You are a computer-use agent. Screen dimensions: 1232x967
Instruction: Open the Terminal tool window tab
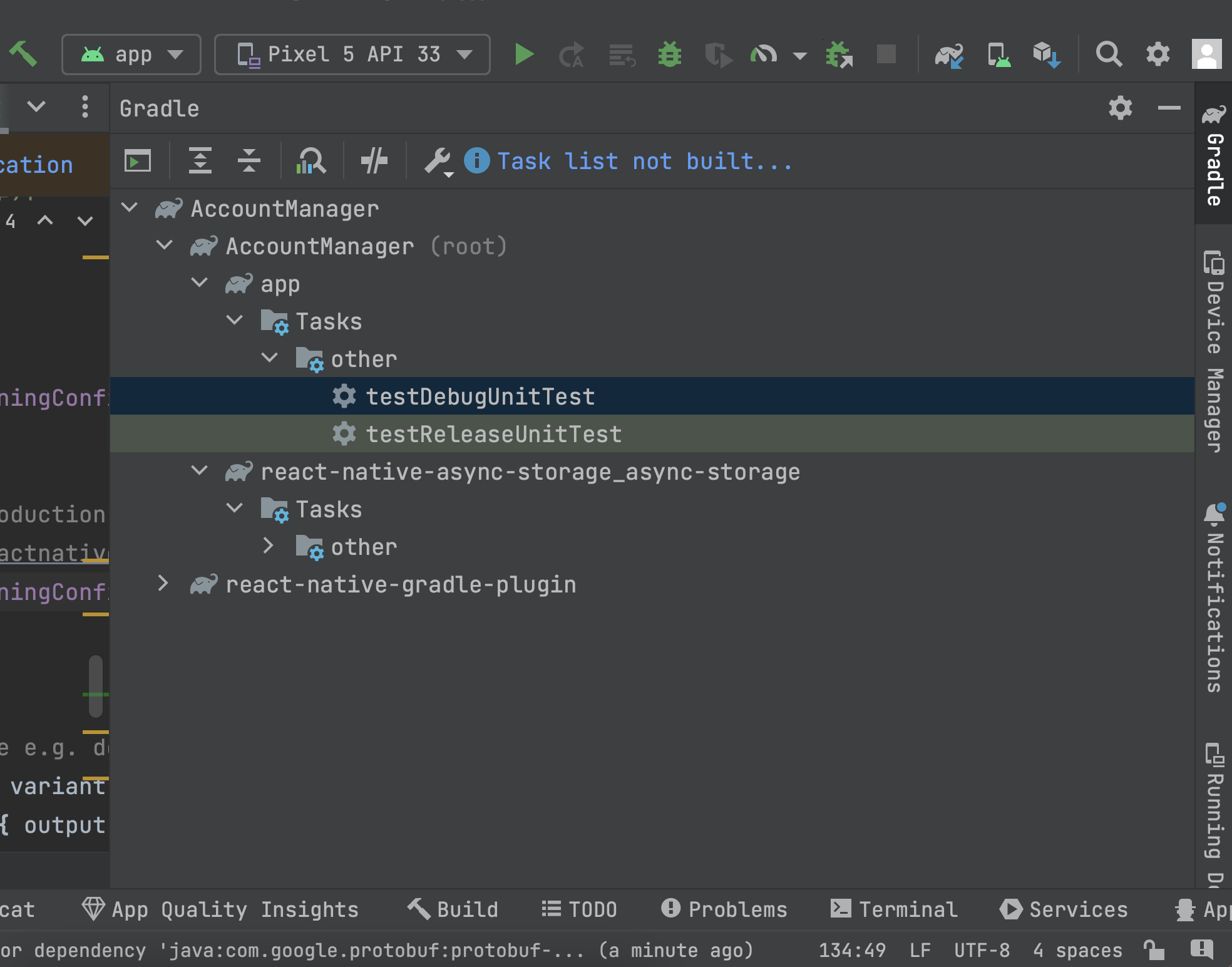point(894,909)
